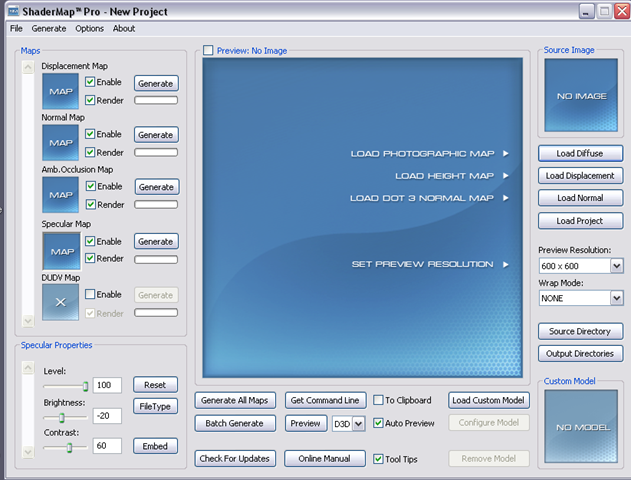Click the Custom Model preview thumbnail
The height and width of the screenshot is (480, 631).
[581, 427]
